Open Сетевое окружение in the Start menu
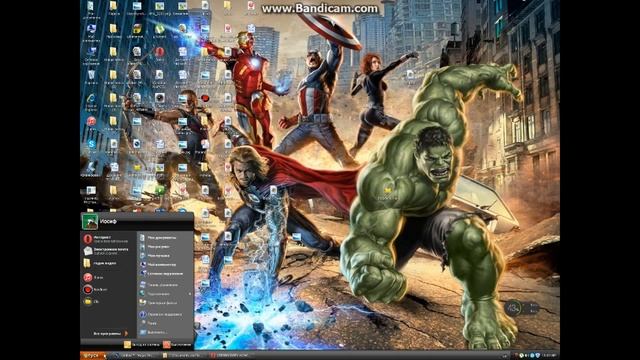Screen dimensions: 640x360 (163, 273)
